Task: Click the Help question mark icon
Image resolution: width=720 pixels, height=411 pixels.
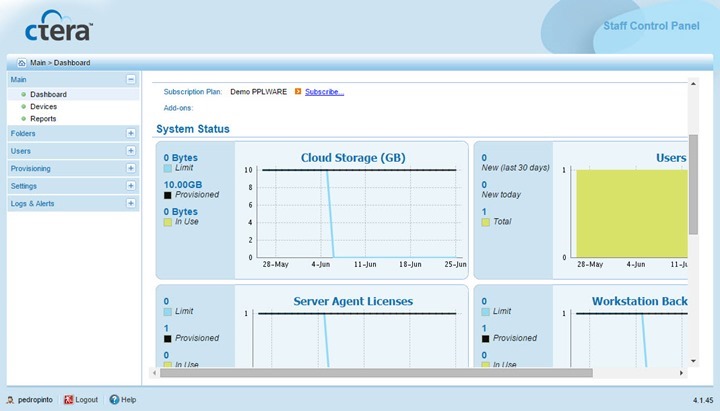Action: (x=114, y=400)
